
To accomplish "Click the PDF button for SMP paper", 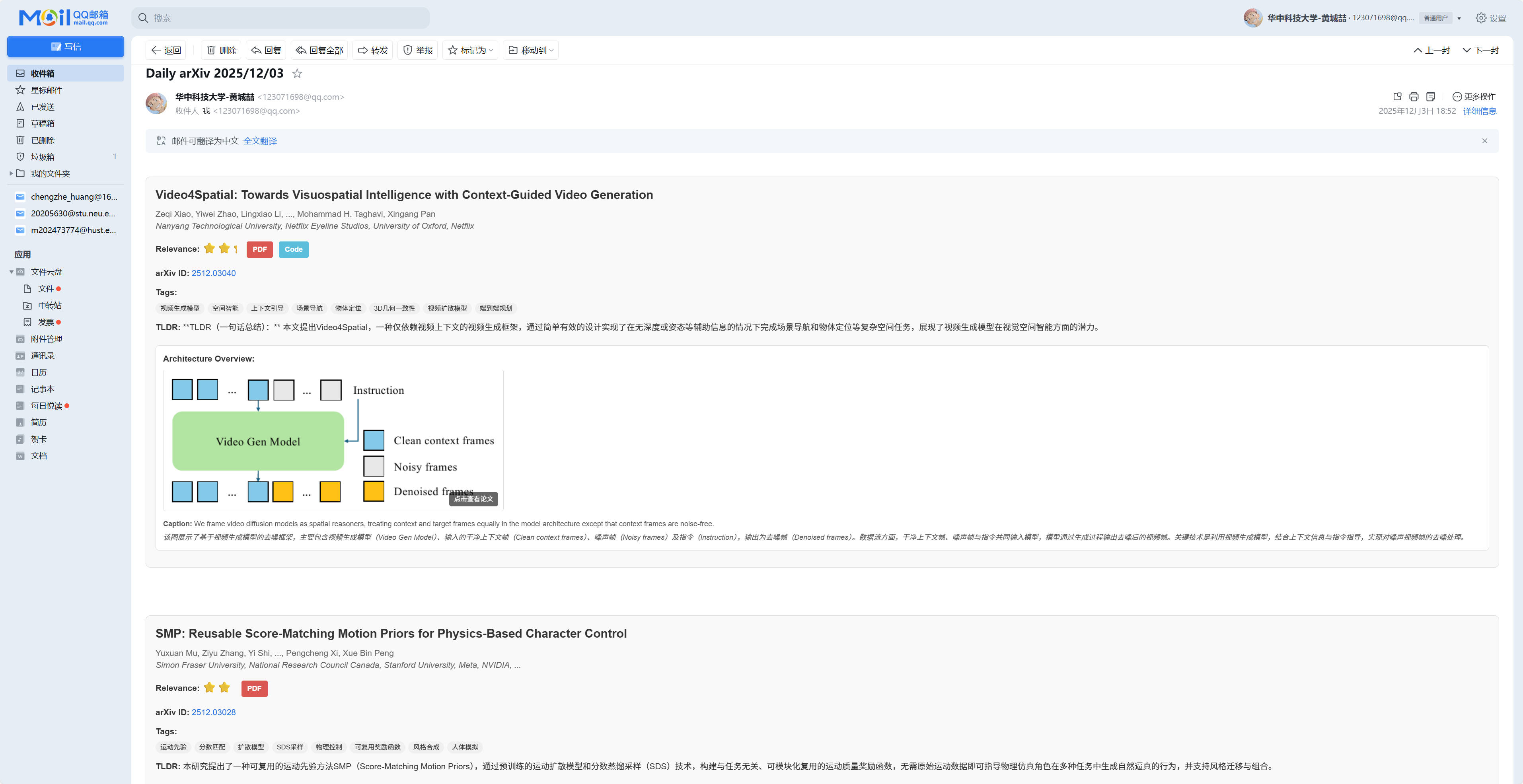I will [254, 688].
